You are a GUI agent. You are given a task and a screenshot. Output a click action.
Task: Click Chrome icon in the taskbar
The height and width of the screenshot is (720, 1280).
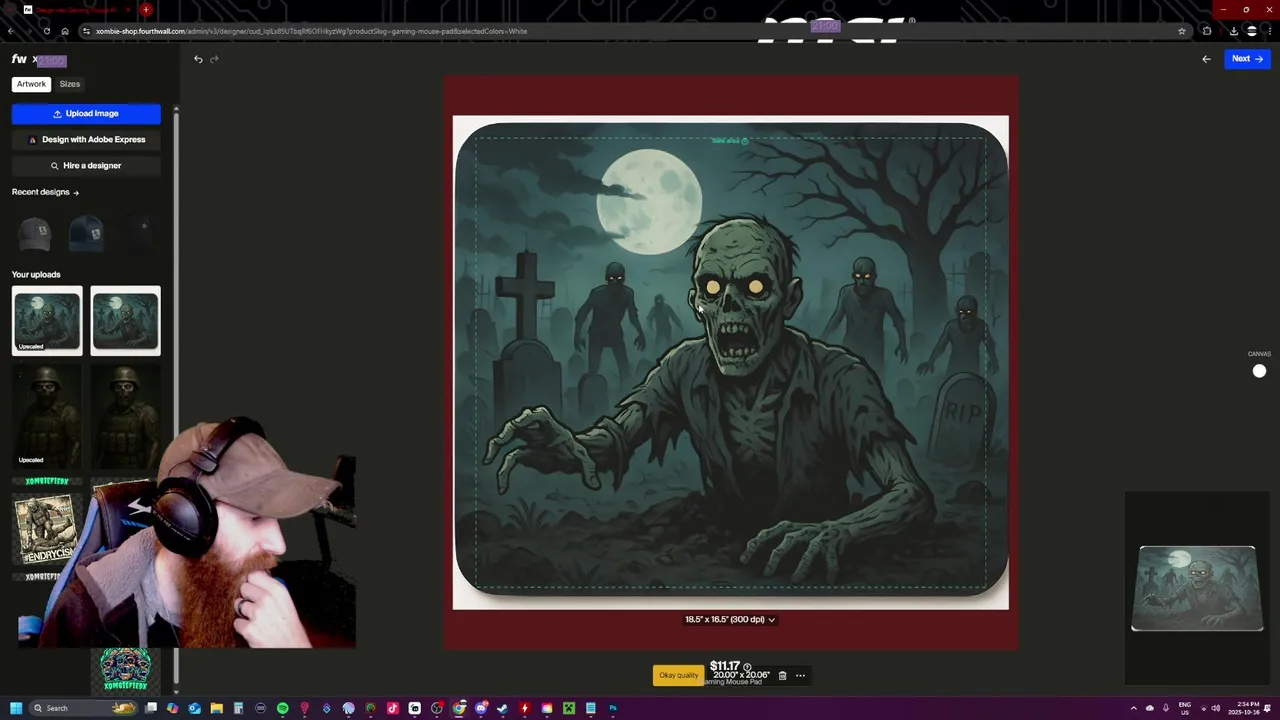coord(459,708)
